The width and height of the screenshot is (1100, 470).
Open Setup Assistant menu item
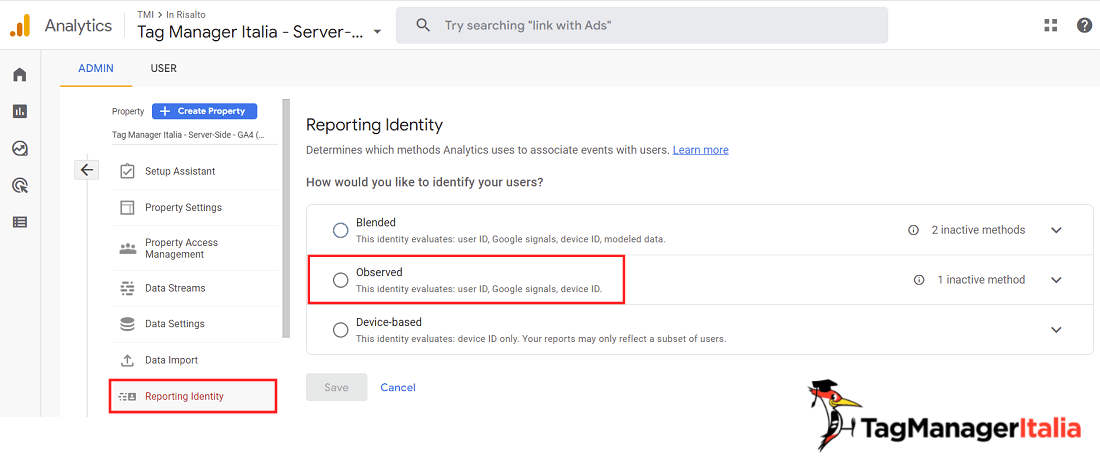(195, 171)
